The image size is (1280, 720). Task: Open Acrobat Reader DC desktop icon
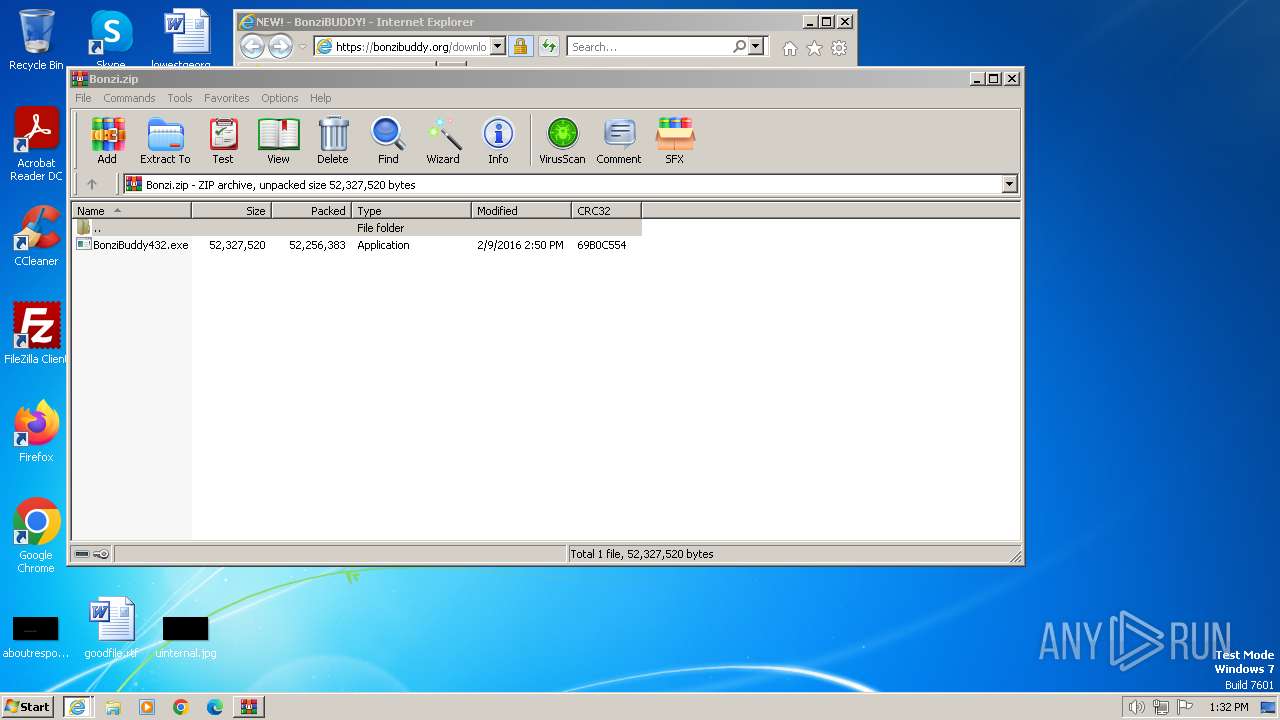coord(36,145)
